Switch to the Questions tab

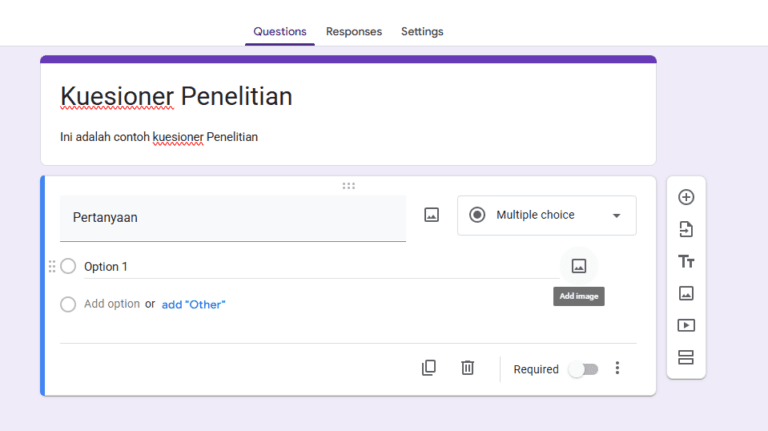point(280,31)
